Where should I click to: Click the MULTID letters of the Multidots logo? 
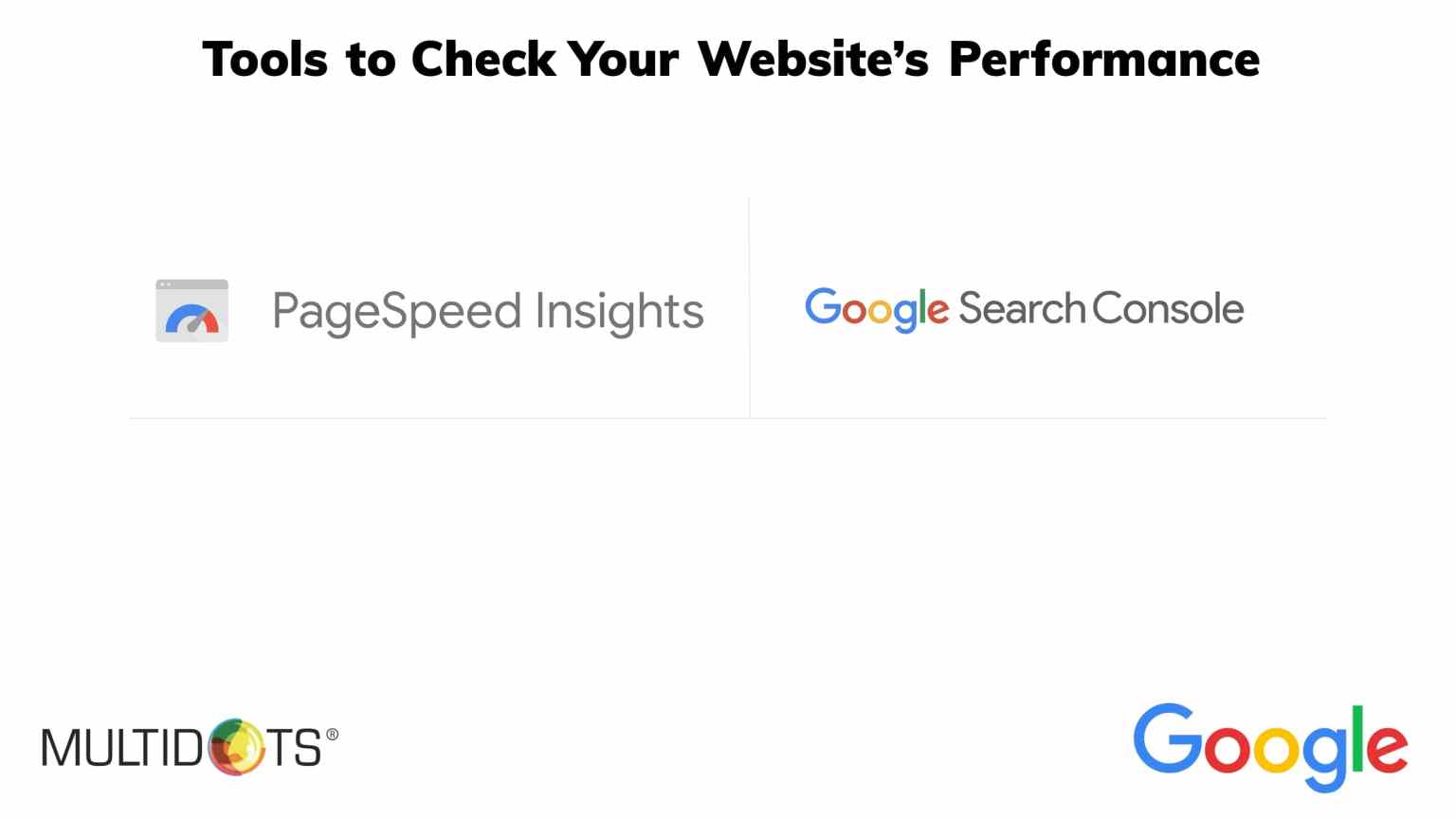tap(122, 748)
